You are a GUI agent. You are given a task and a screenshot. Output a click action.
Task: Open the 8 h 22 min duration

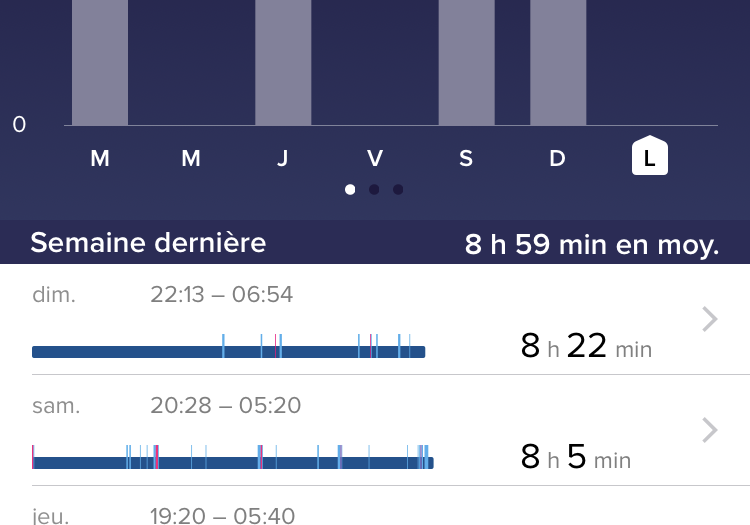point(586,347)
